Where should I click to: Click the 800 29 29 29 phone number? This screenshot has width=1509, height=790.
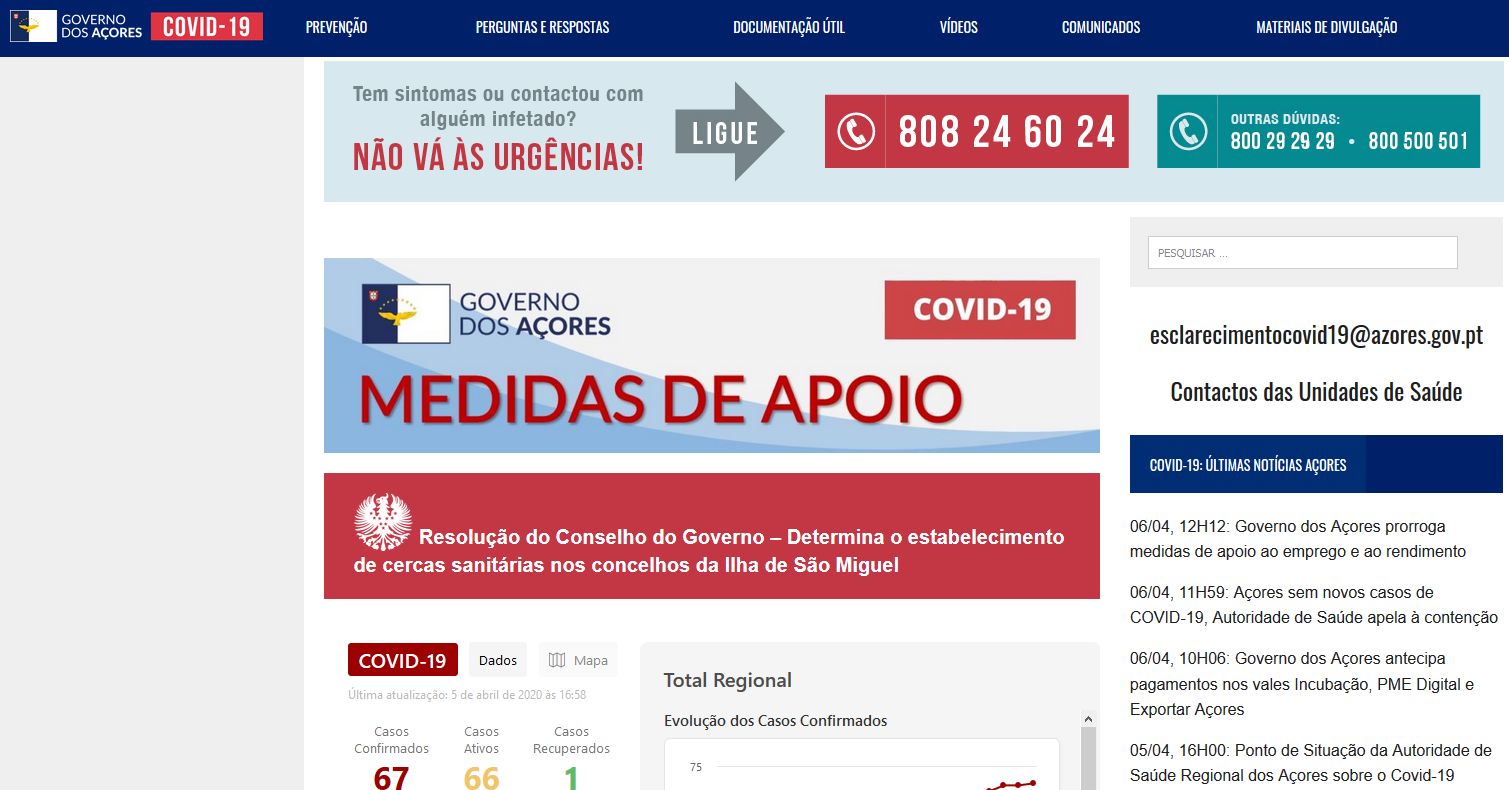tap(1282, 141)
